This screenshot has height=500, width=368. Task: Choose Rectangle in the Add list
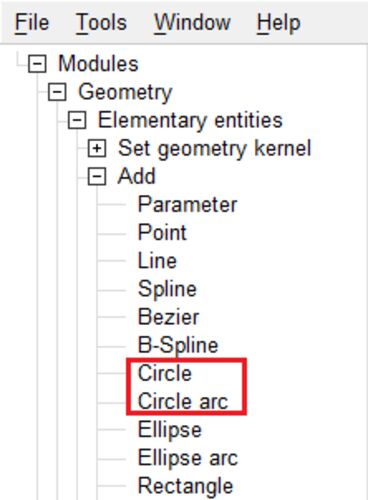[185, 486]
